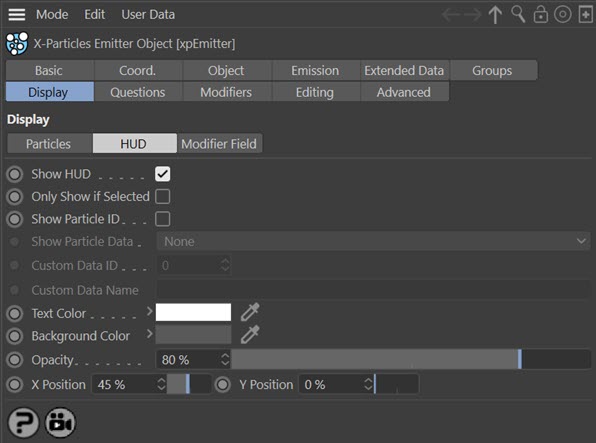Viewport: 596px width, 443px height.
Task: Switch to the Basic tab
Action: click(49, 70)
